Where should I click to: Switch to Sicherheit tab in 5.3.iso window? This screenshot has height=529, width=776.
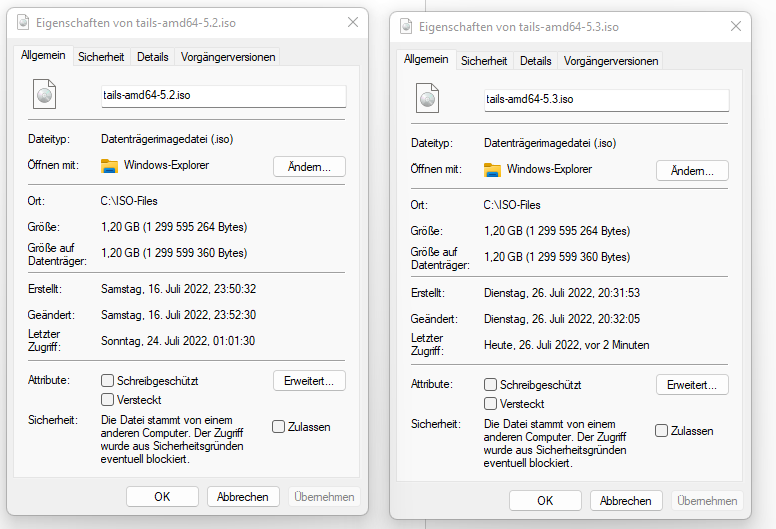[x=484, y=61]
